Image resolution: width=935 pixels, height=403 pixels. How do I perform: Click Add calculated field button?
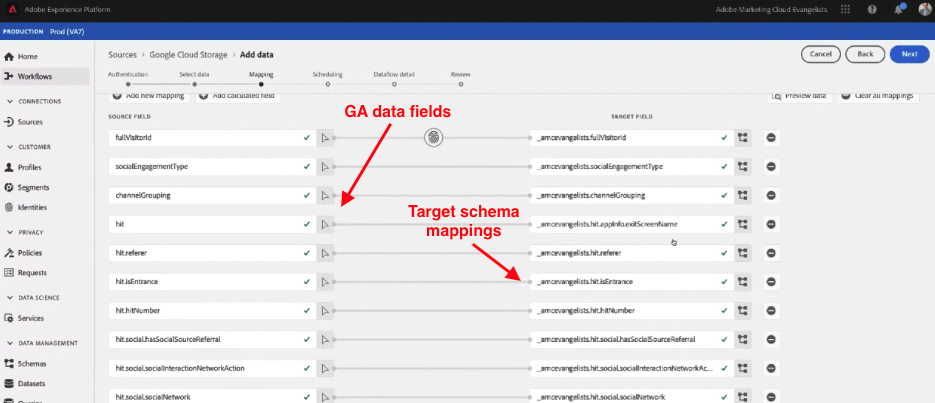pyautogui.click(x=237, y=96)
